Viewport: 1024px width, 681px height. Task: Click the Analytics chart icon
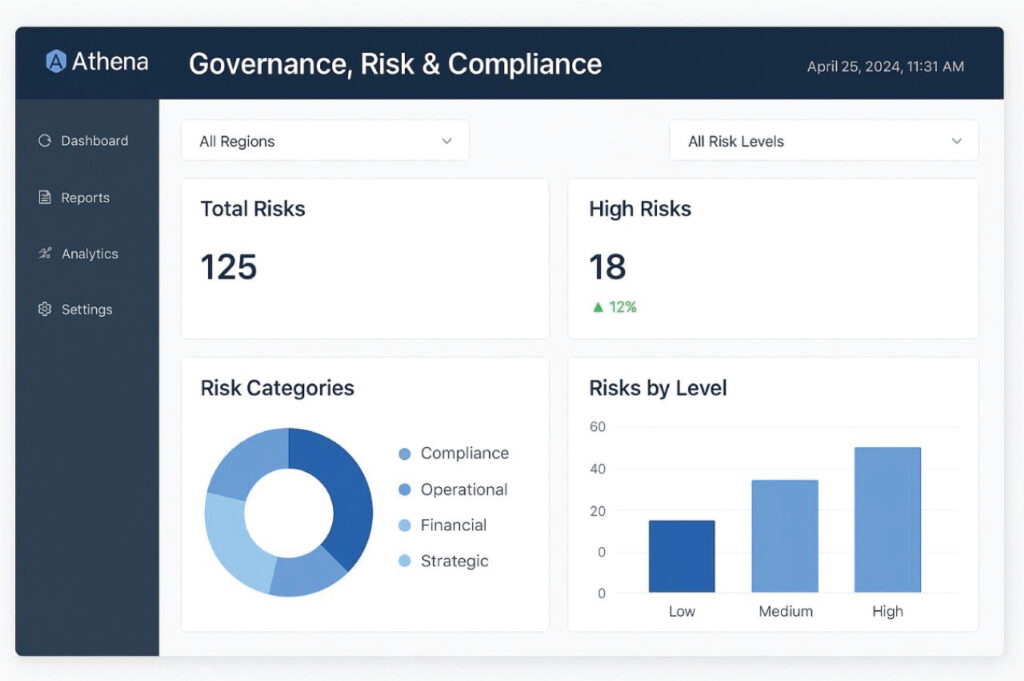(44, 254)
